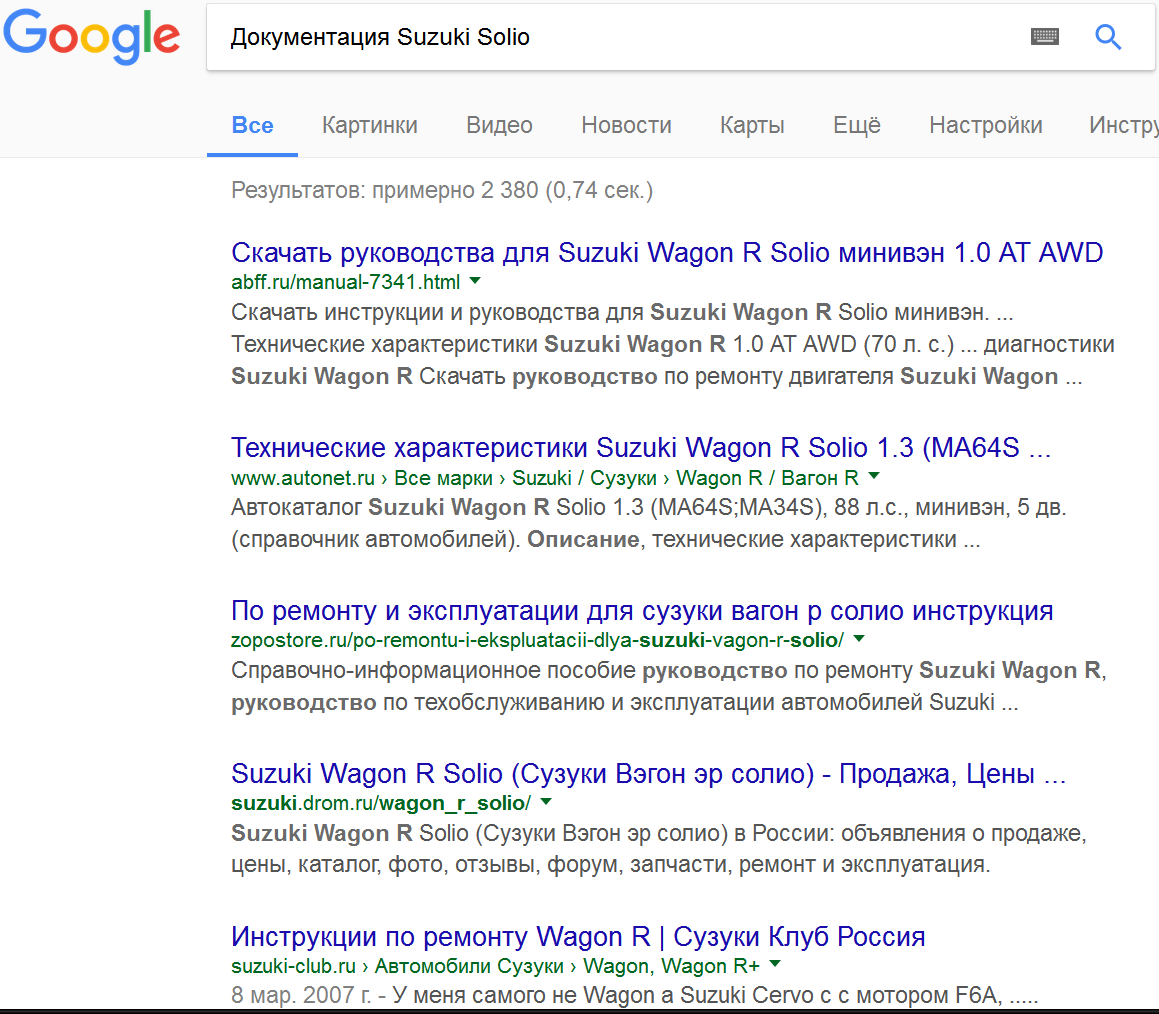Expand dropdown arrow next to abff.ru URL

[x=475, y=281]
